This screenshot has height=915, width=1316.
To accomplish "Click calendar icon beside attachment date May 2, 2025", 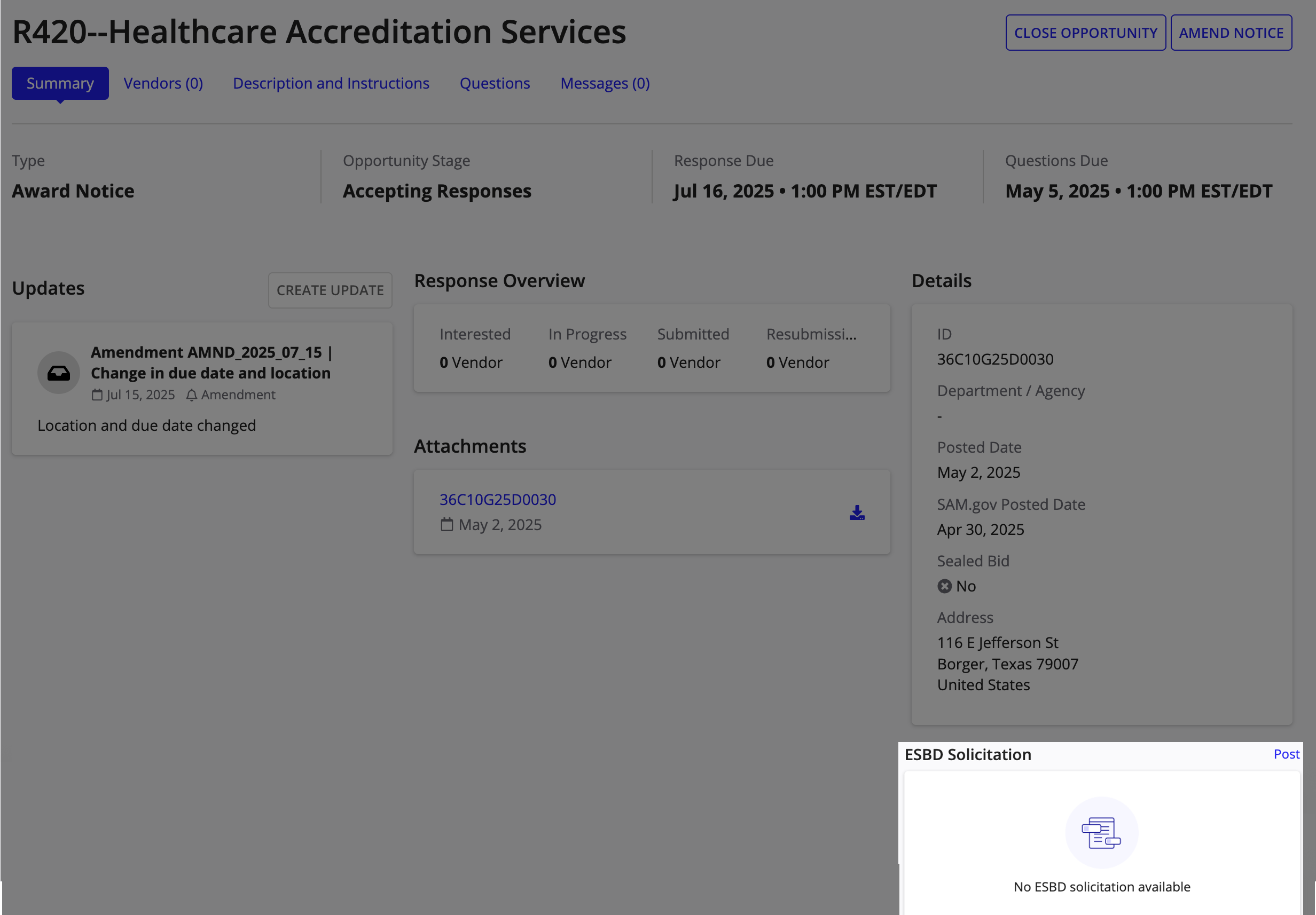I will [x=446, y=524].
